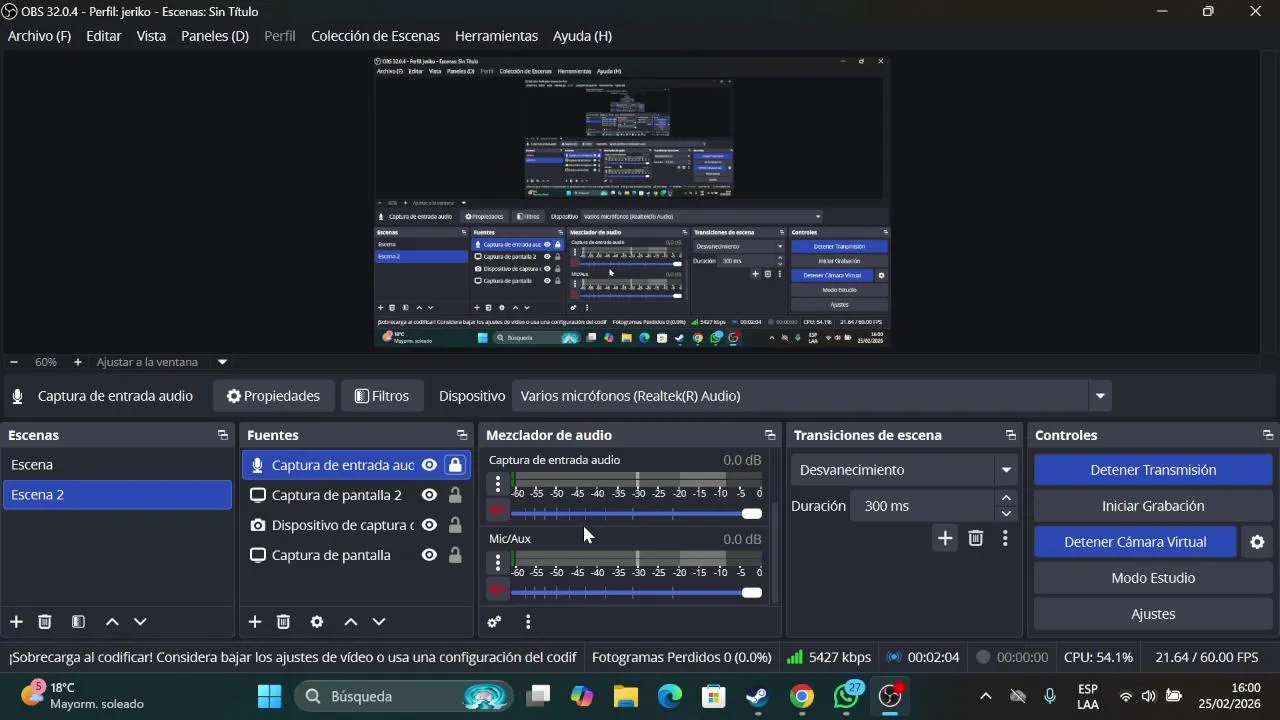The height and width of the screenshot is (720, 1280).
Task: Open scene filters icon in Escenas panel
Action: tap(78, 622)
